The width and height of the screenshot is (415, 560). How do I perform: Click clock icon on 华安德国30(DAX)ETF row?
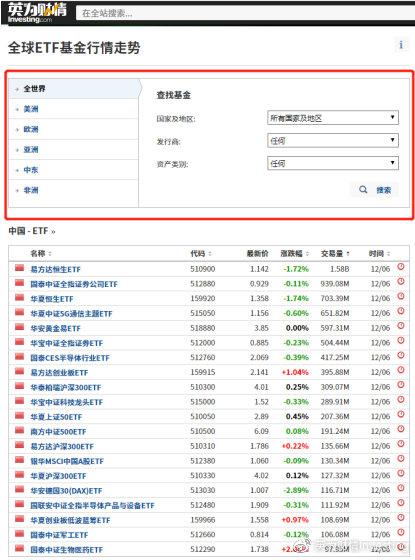coord(401,488)
